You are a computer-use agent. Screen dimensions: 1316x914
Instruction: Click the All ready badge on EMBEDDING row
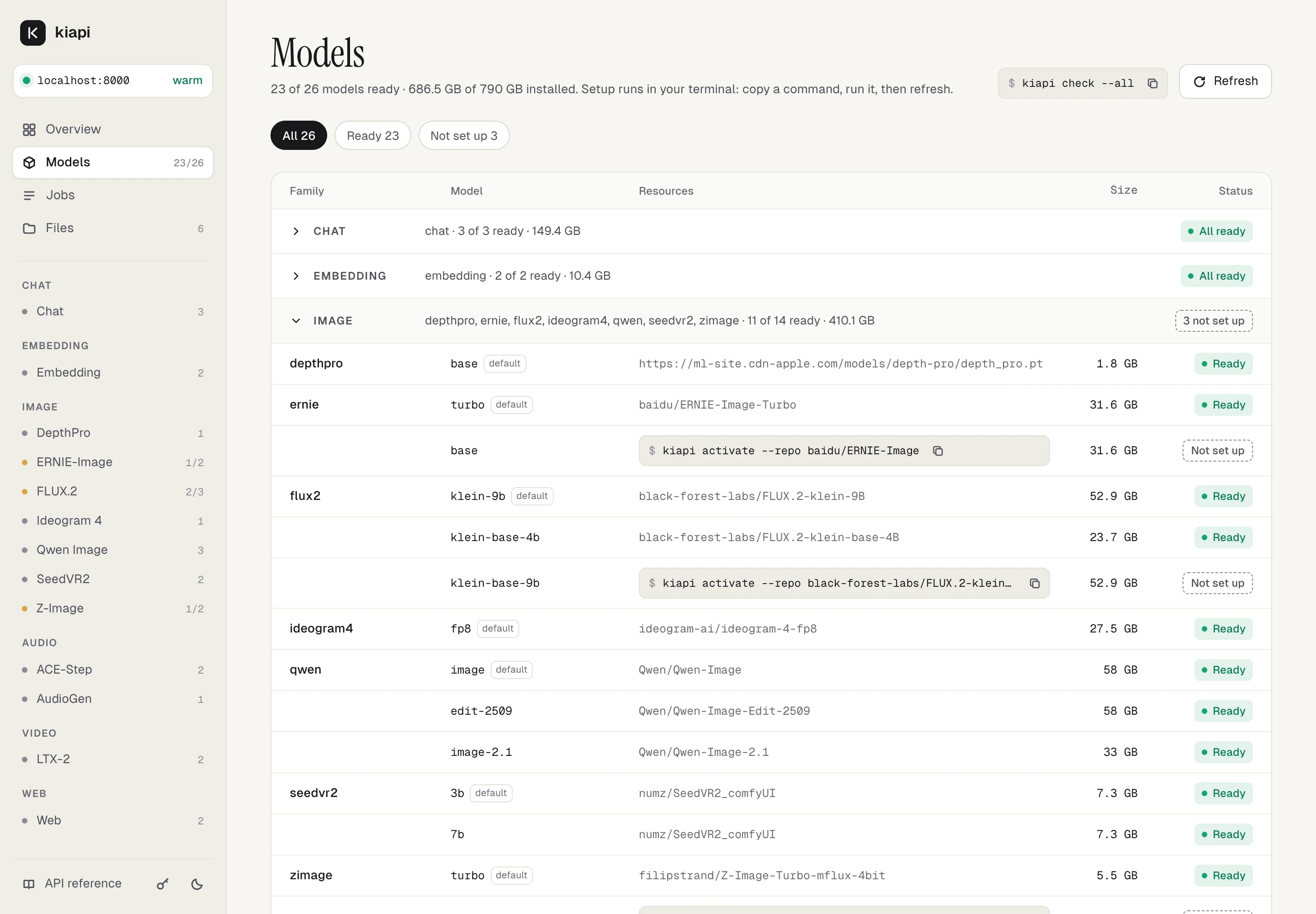tap(1217, 276)
